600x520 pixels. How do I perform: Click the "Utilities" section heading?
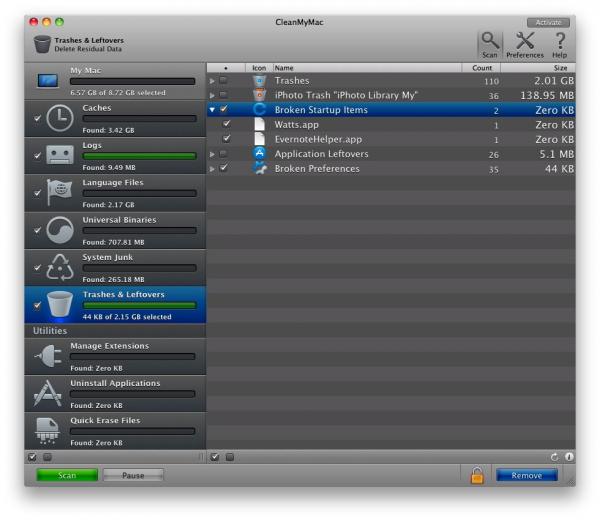coord(50,331)
